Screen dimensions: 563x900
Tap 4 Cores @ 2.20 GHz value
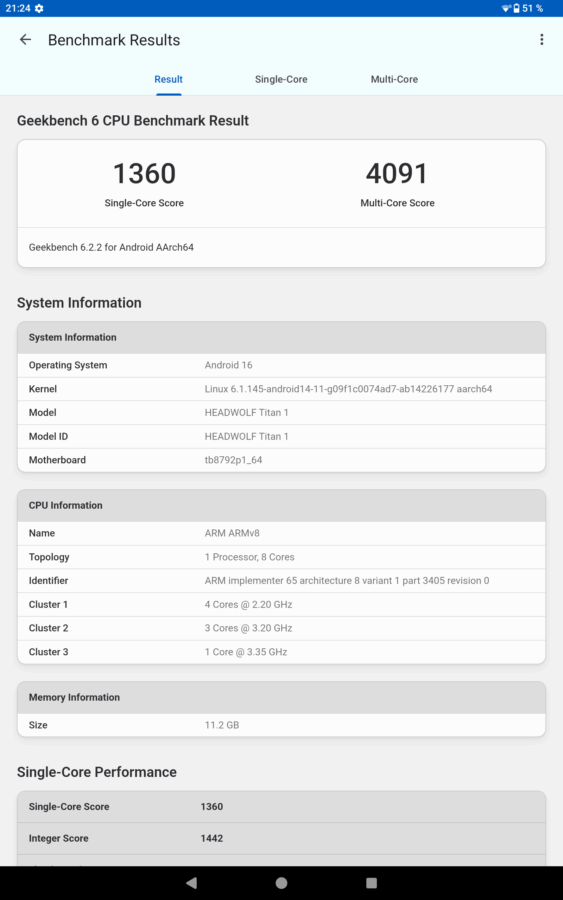(x=249, y=604)
